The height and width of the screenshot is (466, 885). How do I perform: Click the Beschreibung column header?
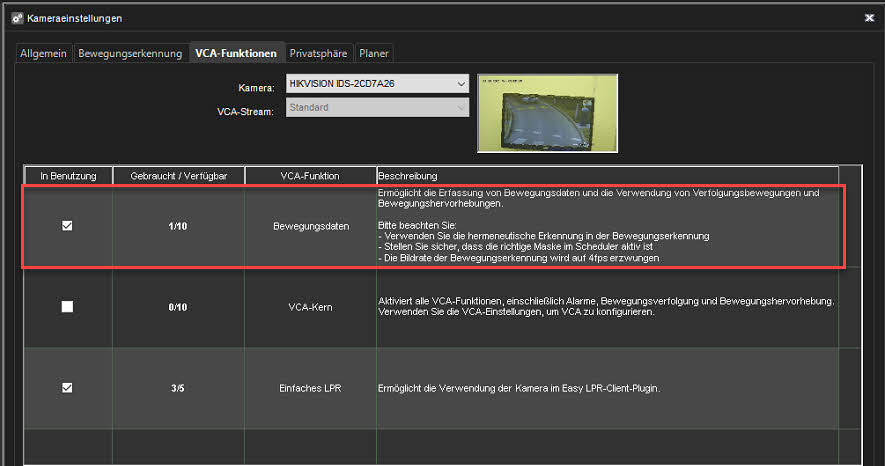point(607,176)
